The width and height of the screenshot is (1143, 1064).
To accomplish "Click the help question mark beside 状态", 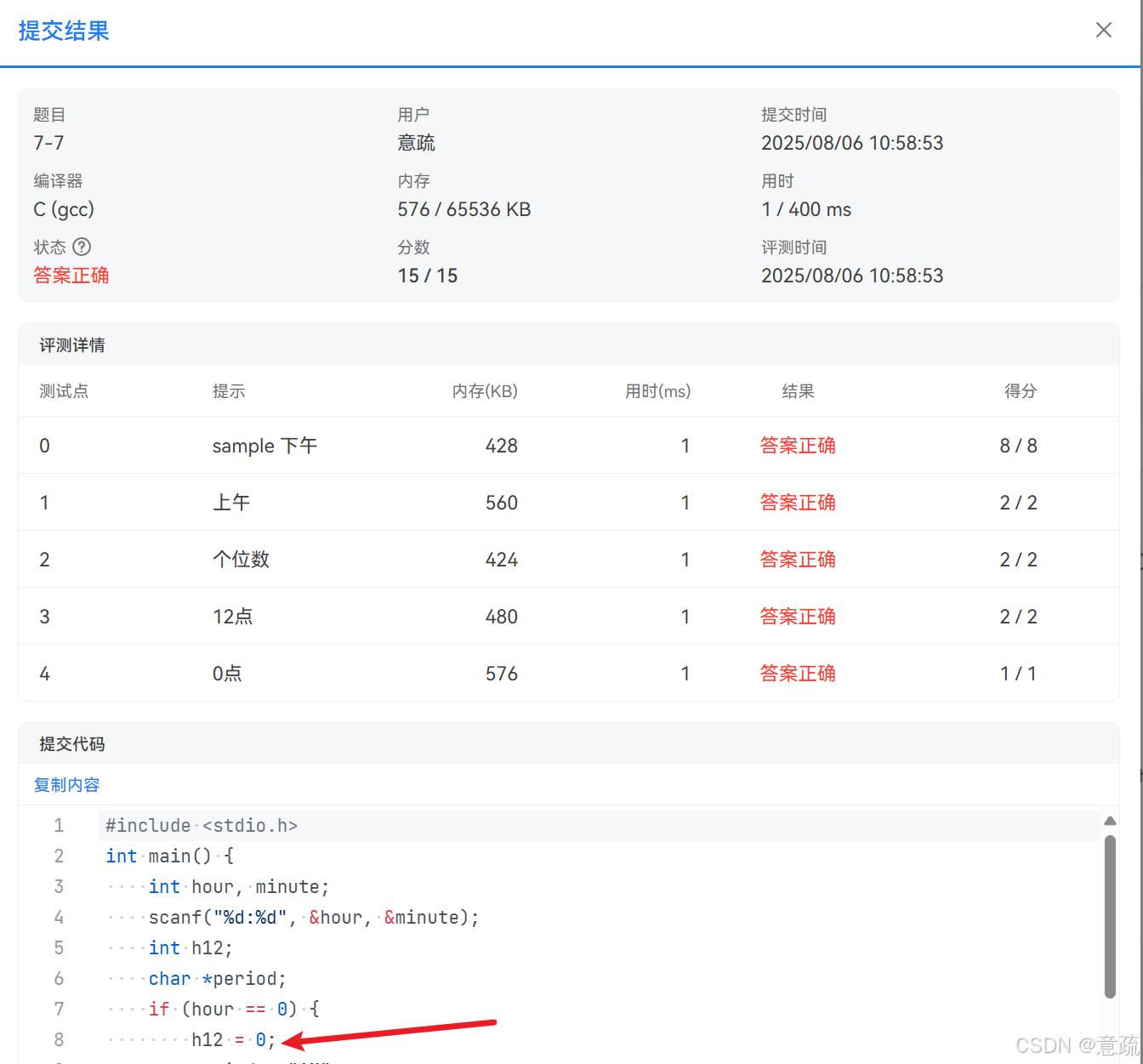I will pos(82,247).
